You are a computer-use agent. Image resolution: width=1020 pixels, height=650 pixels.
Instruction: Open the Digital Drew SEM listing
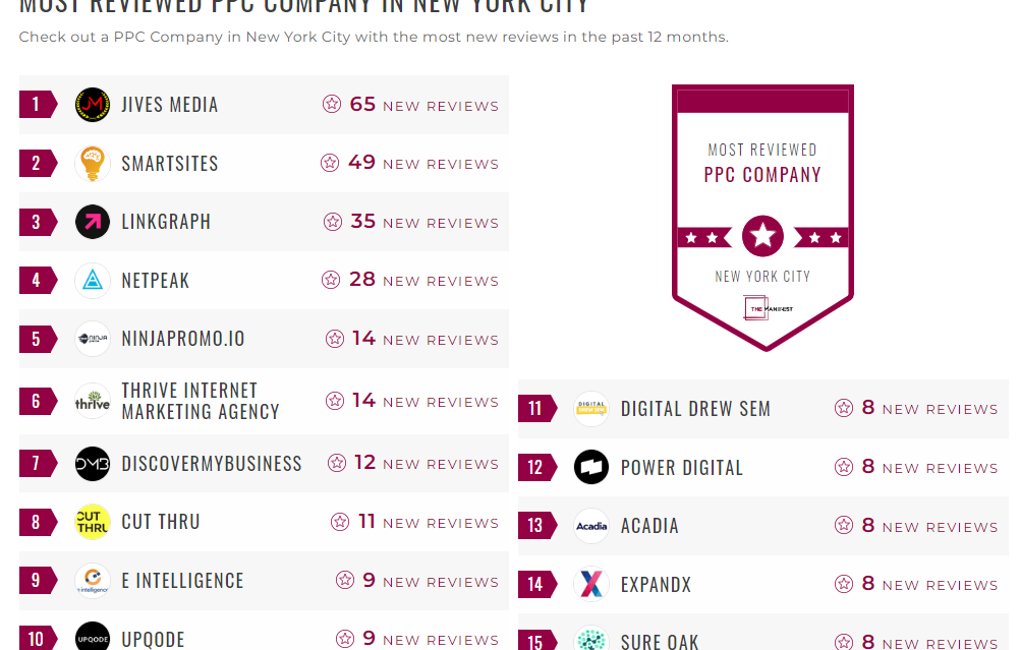pos(695,409)
